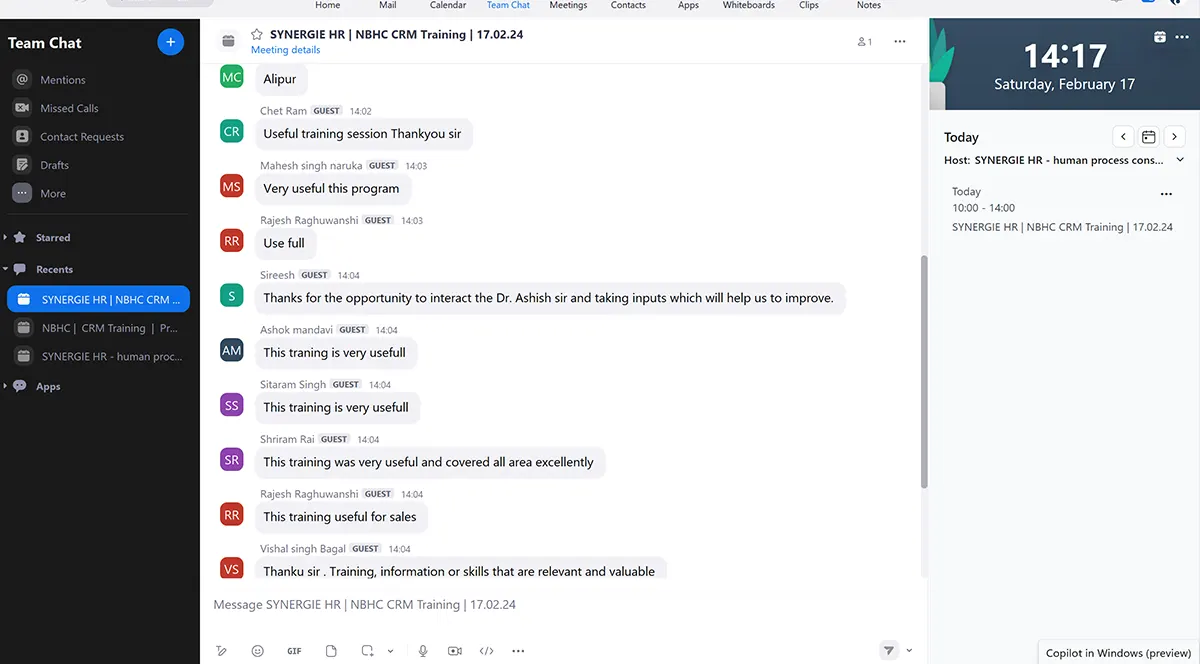This screenshot has height=664, width=1200.
Task: Click the chat message scrollbar
Action: (x=923, y=370)
